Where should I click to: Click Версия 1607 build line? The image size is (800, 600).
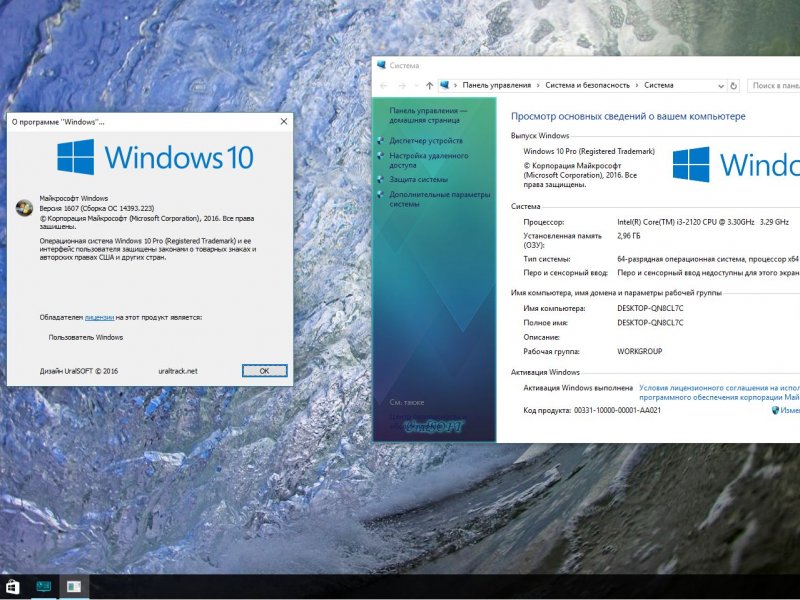(96, 208)
